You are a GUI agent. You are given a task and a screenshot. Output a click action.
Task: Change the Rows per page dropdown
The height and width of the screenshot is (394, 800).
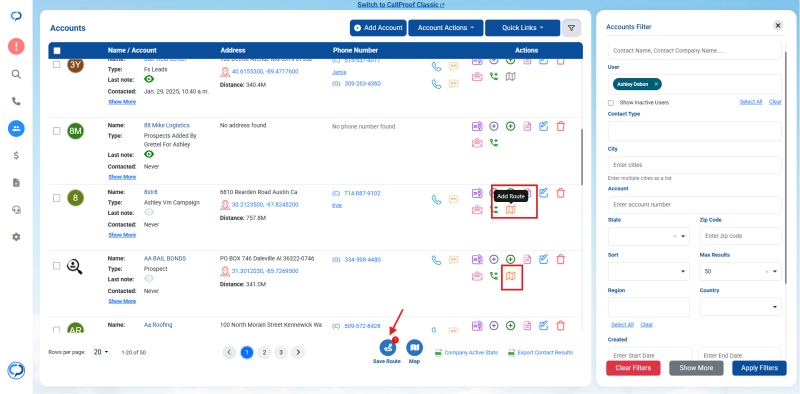coord(101,352)
